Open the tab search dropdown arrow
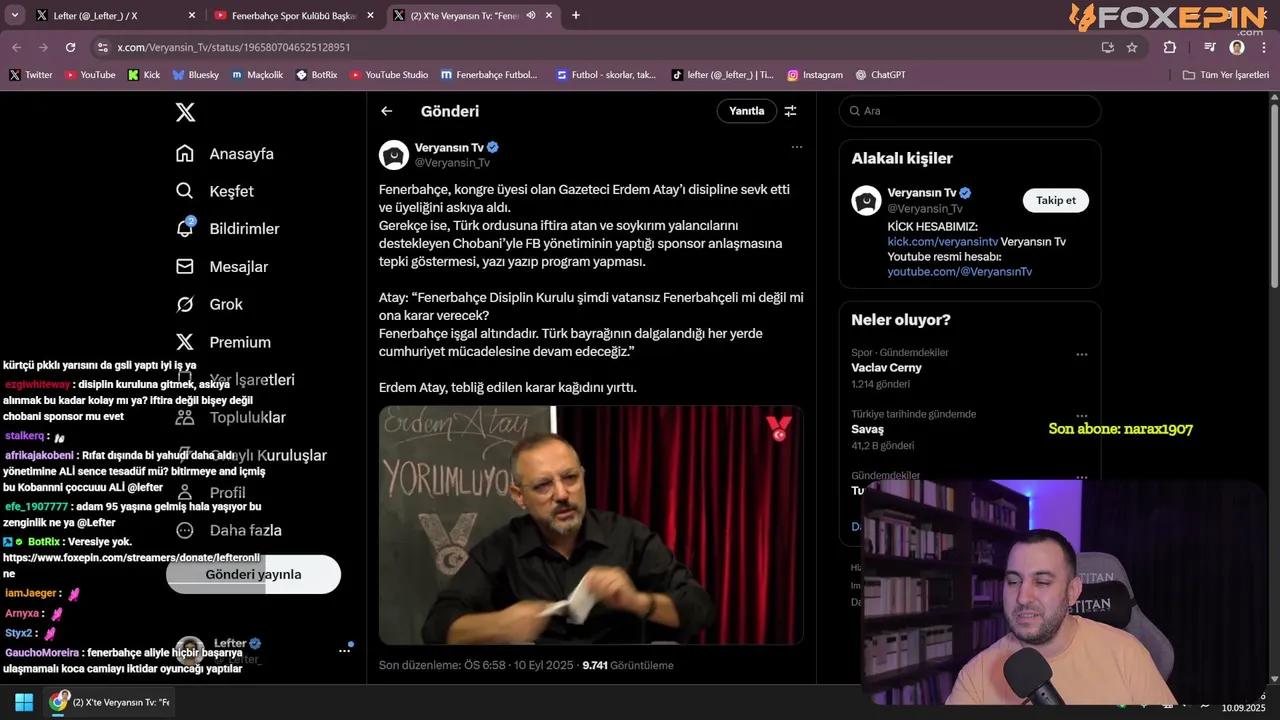Screen dimensions: 1280x720 click(14, 15)
